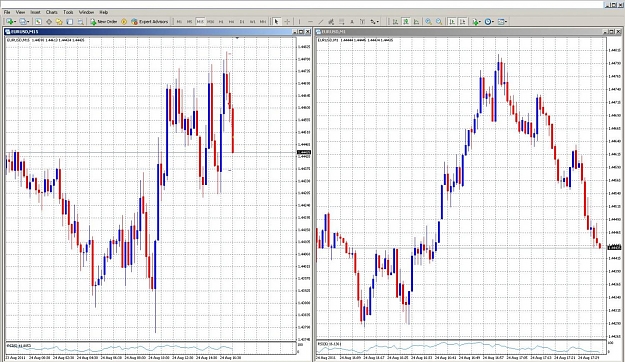Switch timeframe to M30

tap(210, 22)
